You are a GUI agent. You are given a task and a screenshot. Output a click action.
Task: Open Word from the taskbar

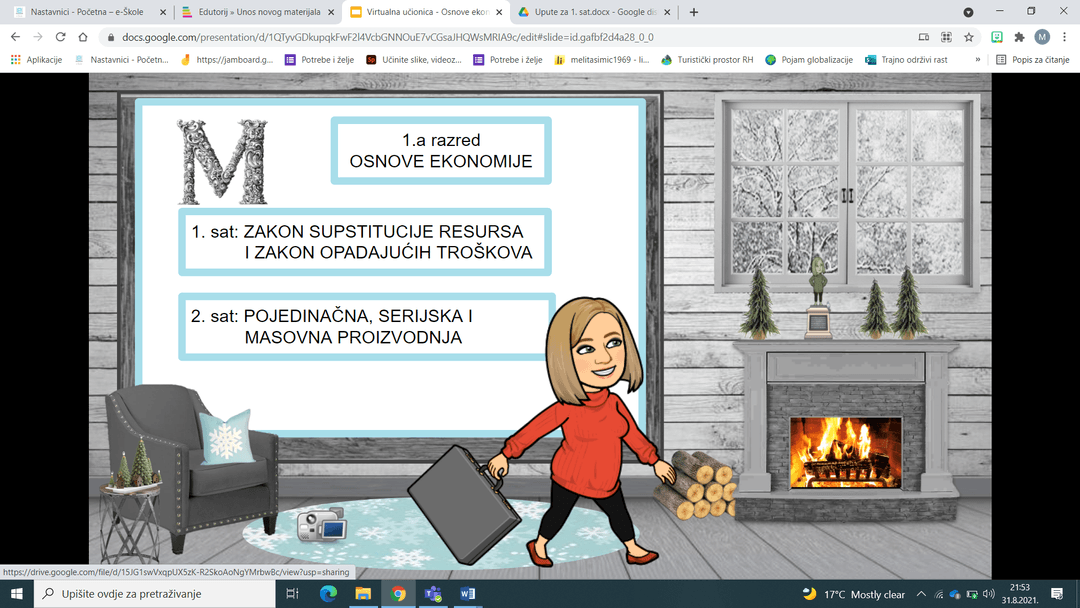[467, 594]
